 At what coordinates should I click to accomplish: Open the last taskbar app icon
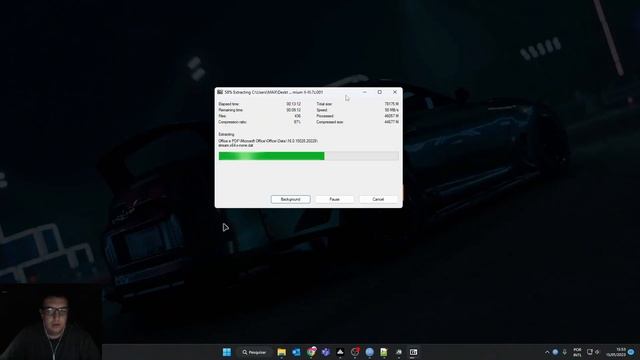coord(413,352)
